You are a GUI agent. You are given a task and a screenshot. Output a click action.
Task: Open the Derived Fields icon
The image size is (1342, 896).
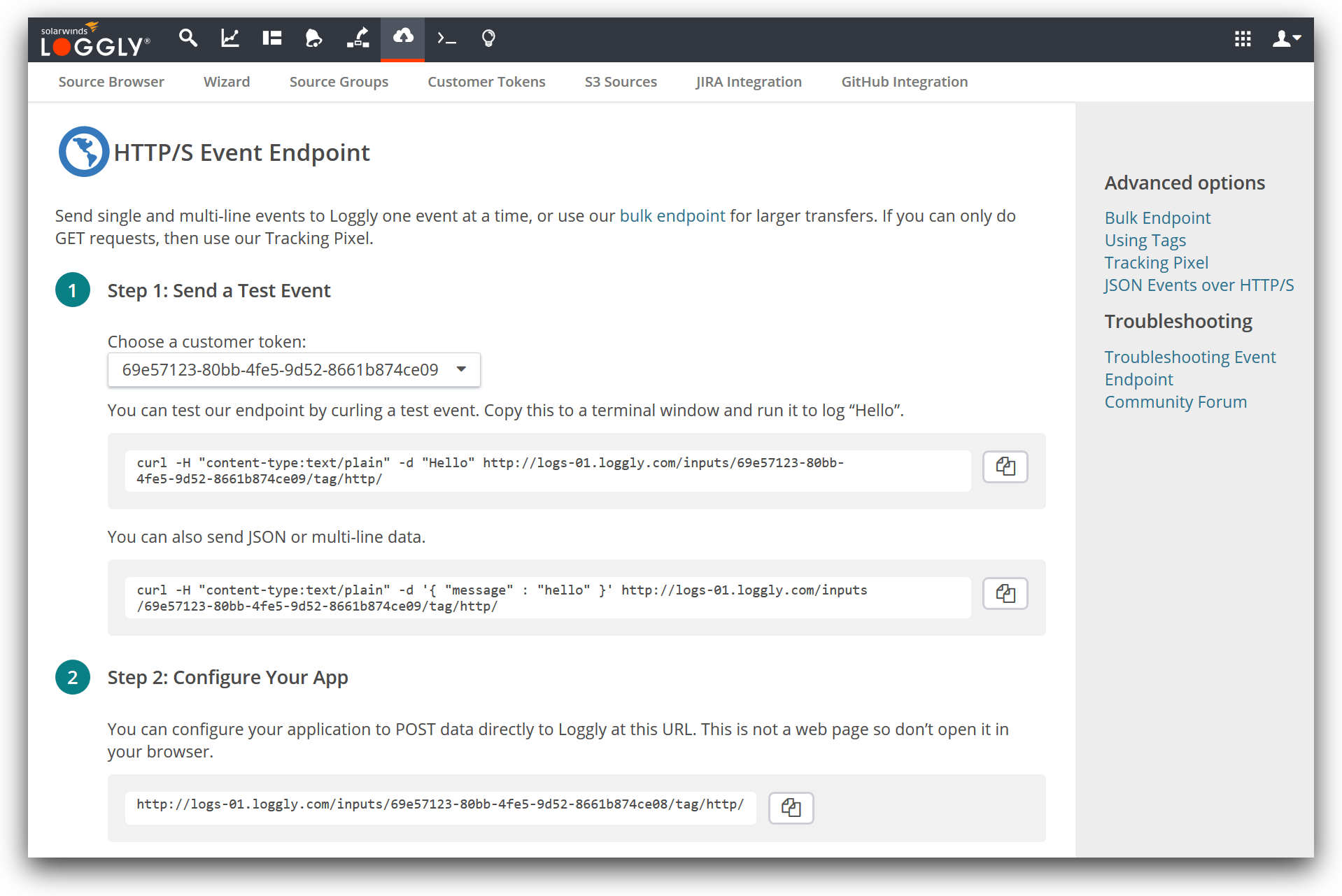358,38
